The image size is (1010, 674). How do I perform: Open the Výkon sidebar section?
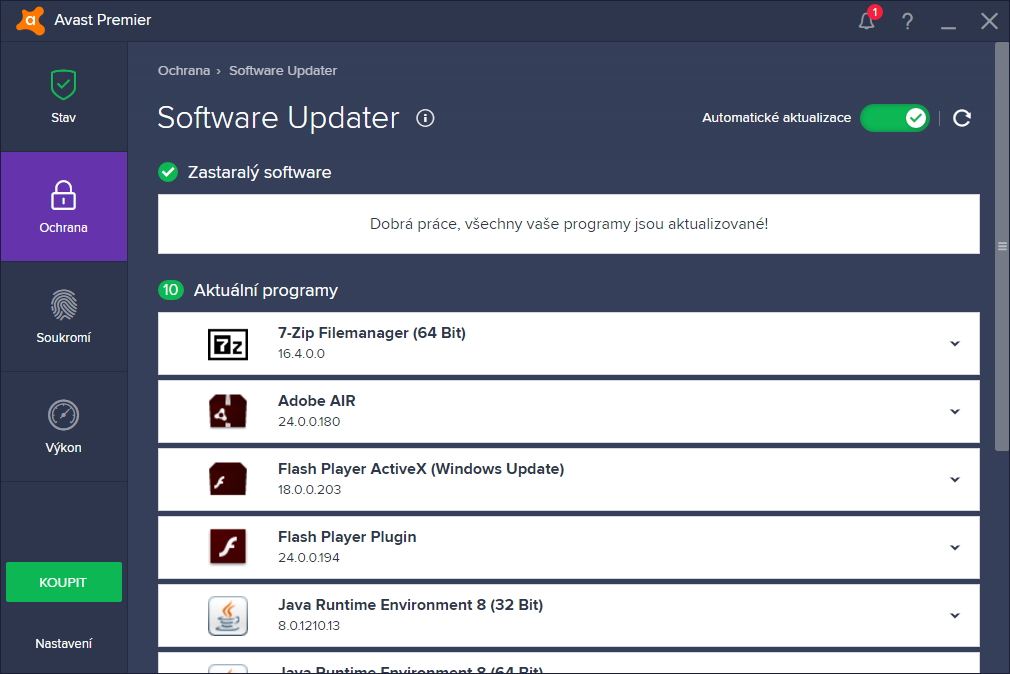(x=64, y=427)
